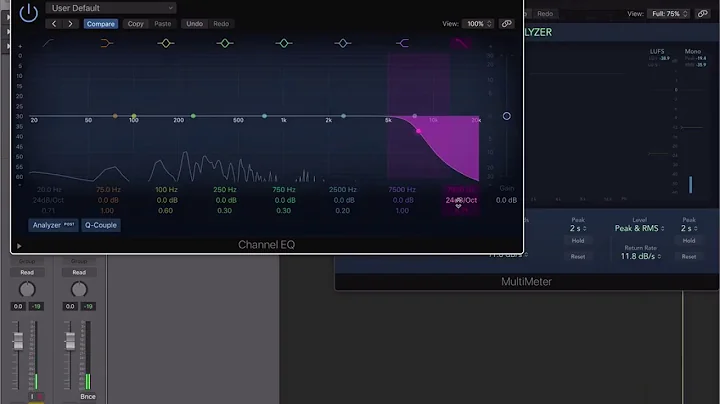Image resolution: width=720 pixels, height=404 pixels.
Task: Click the 24dB/Oct slope of low-pass band
Action: point(461,200)
